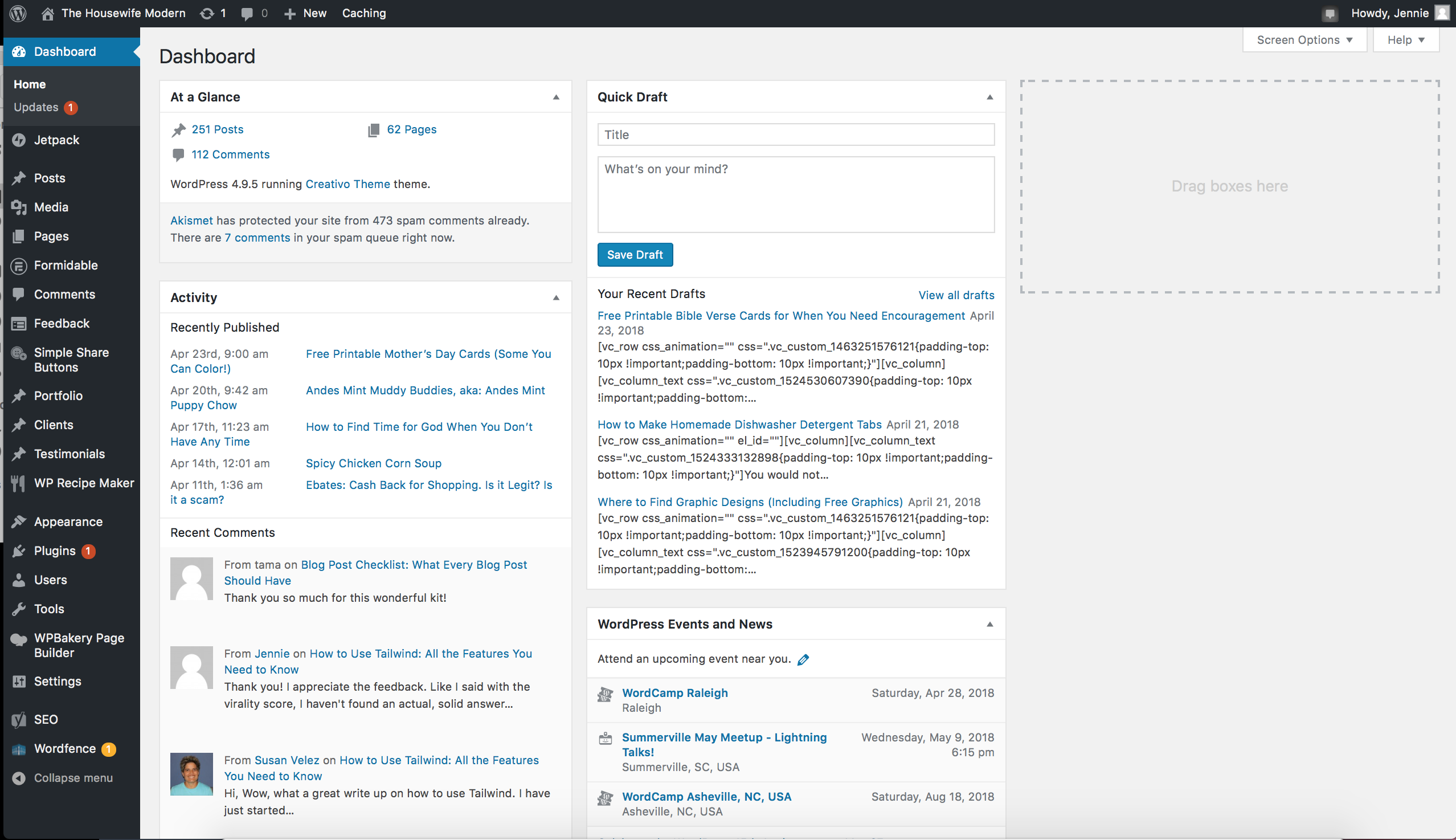Viewport: 1456px width, 840px height.
Task: Collapse the At a Glance box
Action: point(556,97)
